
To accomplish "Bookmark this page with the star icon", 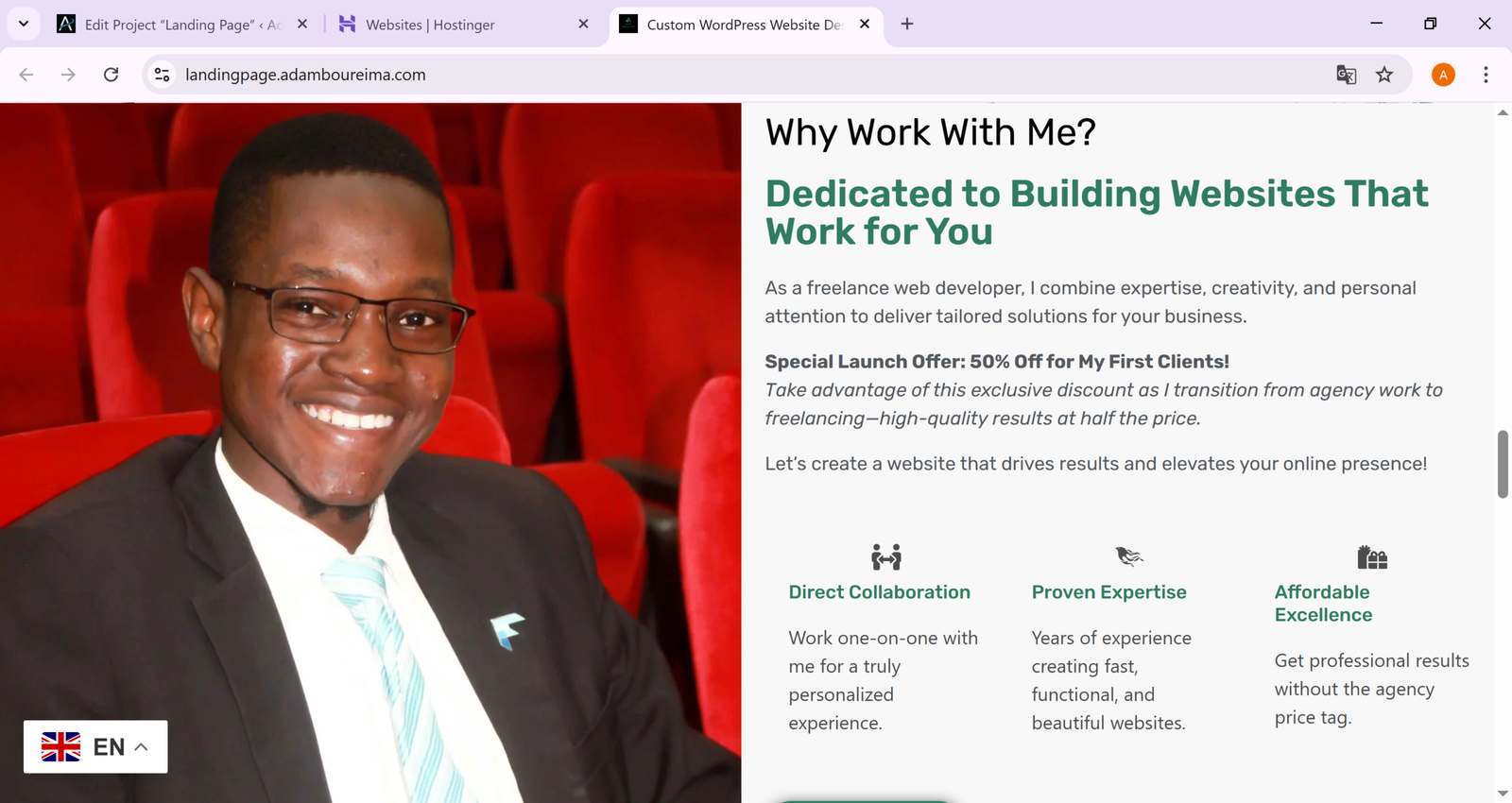I will pos(1384,75).
